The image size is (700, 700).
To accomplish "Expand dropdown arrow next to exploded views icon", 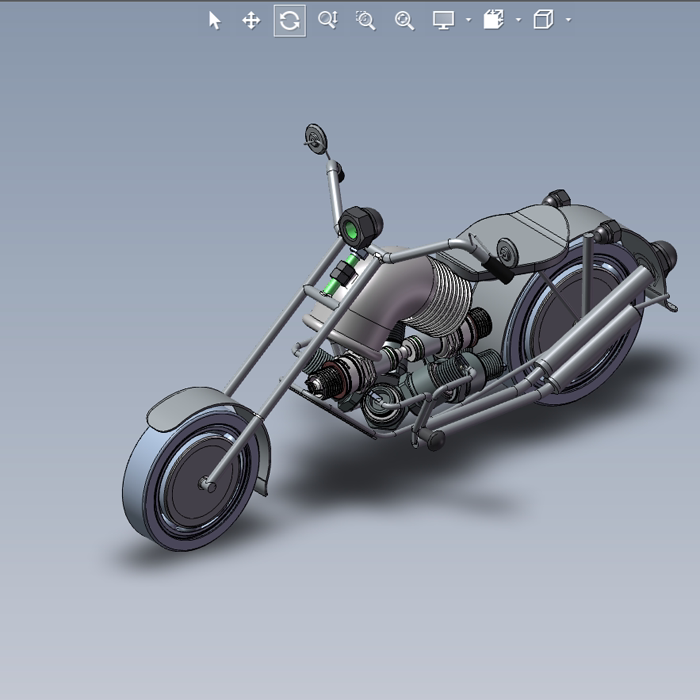I will [x=518, y=20].
